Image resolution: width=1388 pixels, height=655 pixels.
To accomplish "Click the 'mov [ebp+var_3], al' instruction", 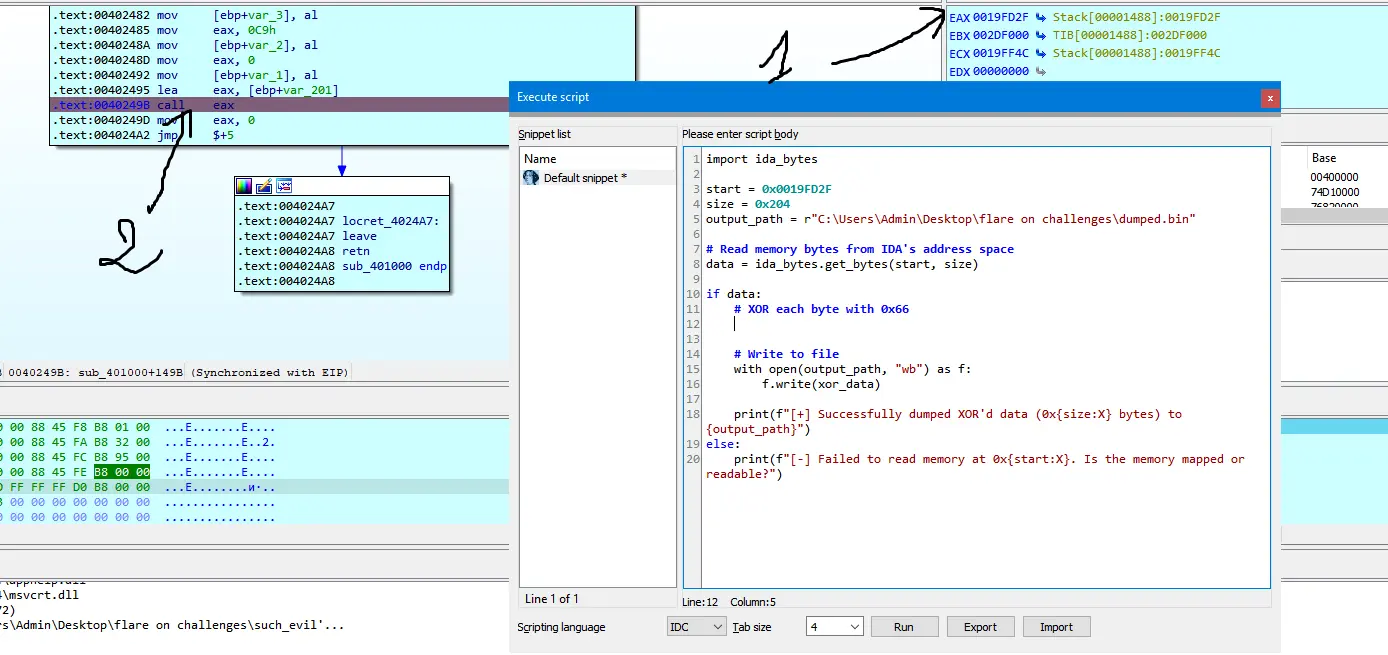I will pos(237,15).
